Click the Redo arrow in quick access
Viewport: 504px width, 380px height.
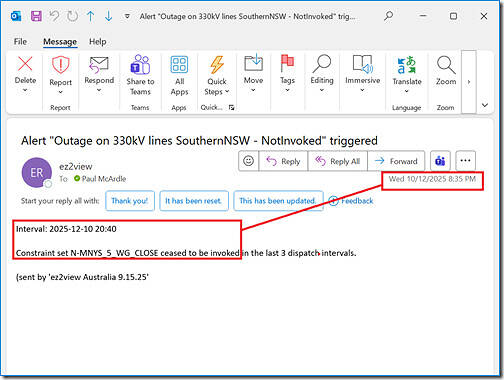72,16
